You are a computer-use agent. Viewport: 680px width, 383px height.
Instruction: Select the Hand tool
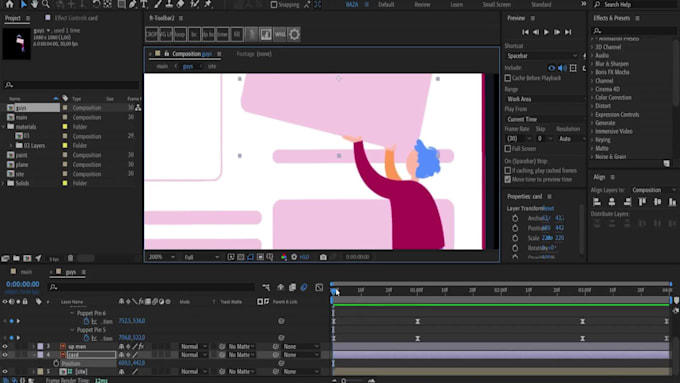click(34, 4)
